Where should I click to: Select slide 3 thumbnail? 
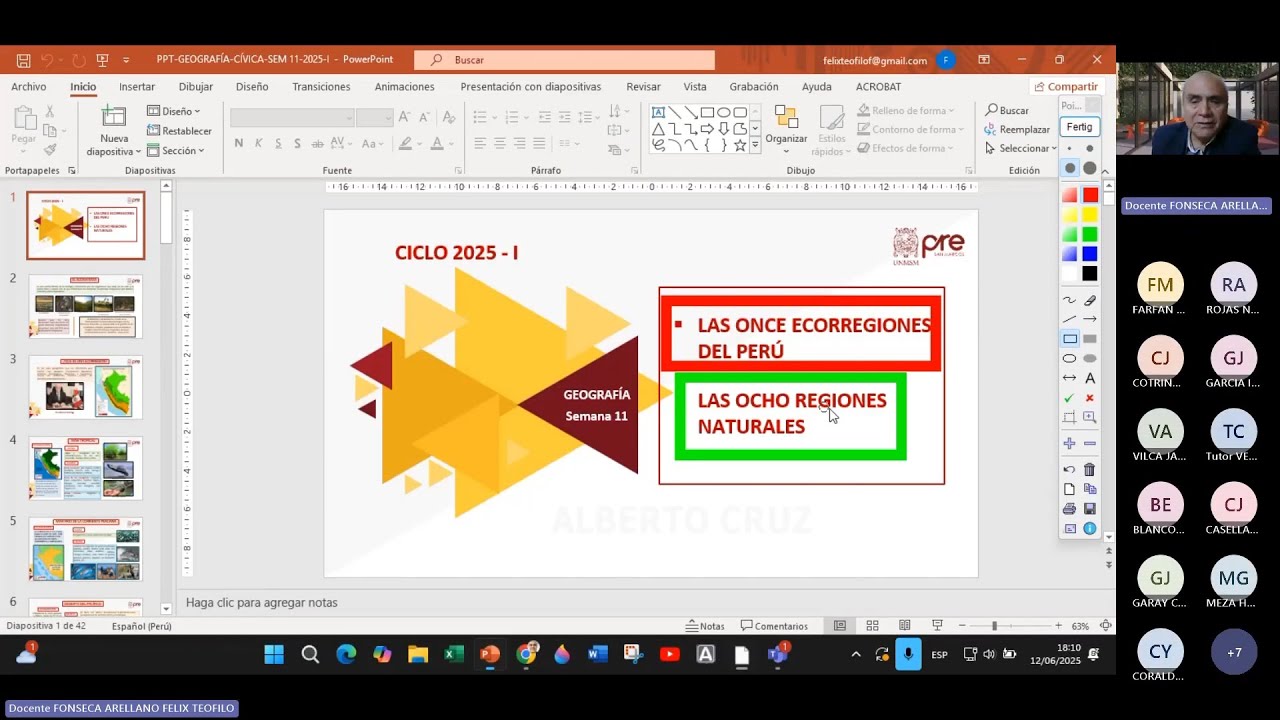(x=85, y=387)
